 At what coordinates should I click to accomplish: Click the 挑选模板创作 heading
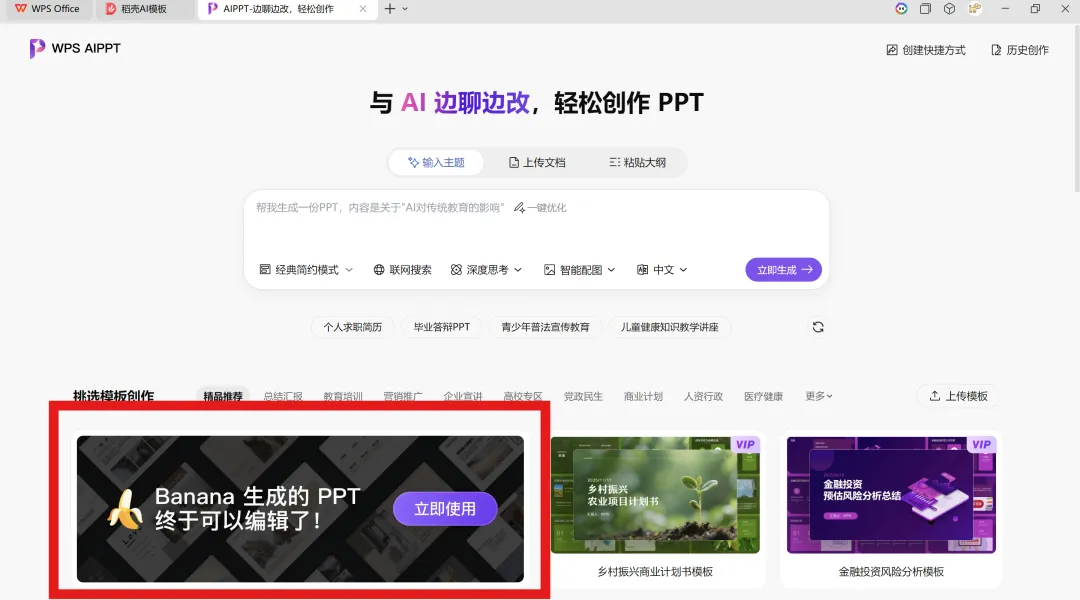coord(114,396)
